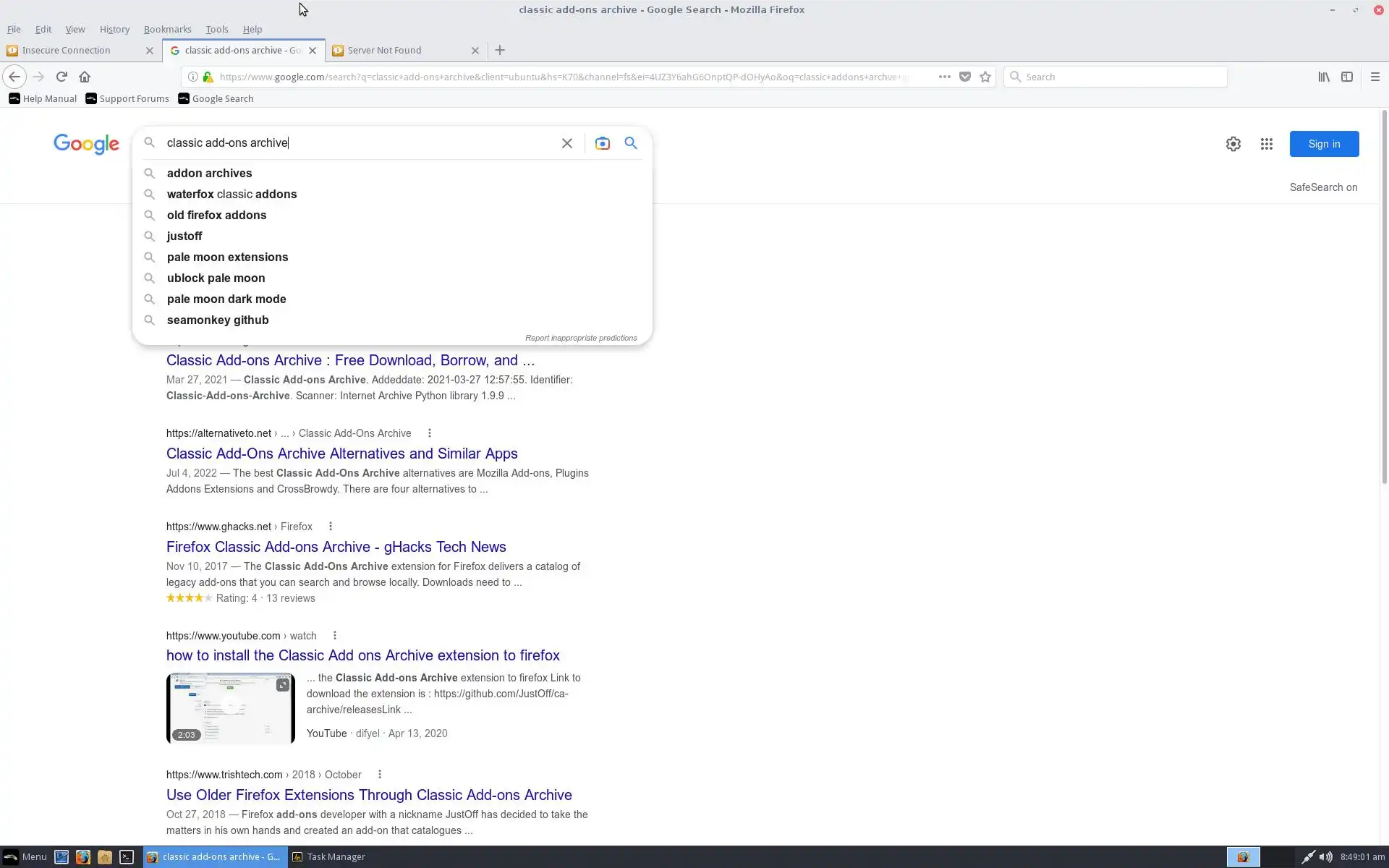Save page to Pocket icon
This screenshot has width=1389, height=868.
coord(964,77)
